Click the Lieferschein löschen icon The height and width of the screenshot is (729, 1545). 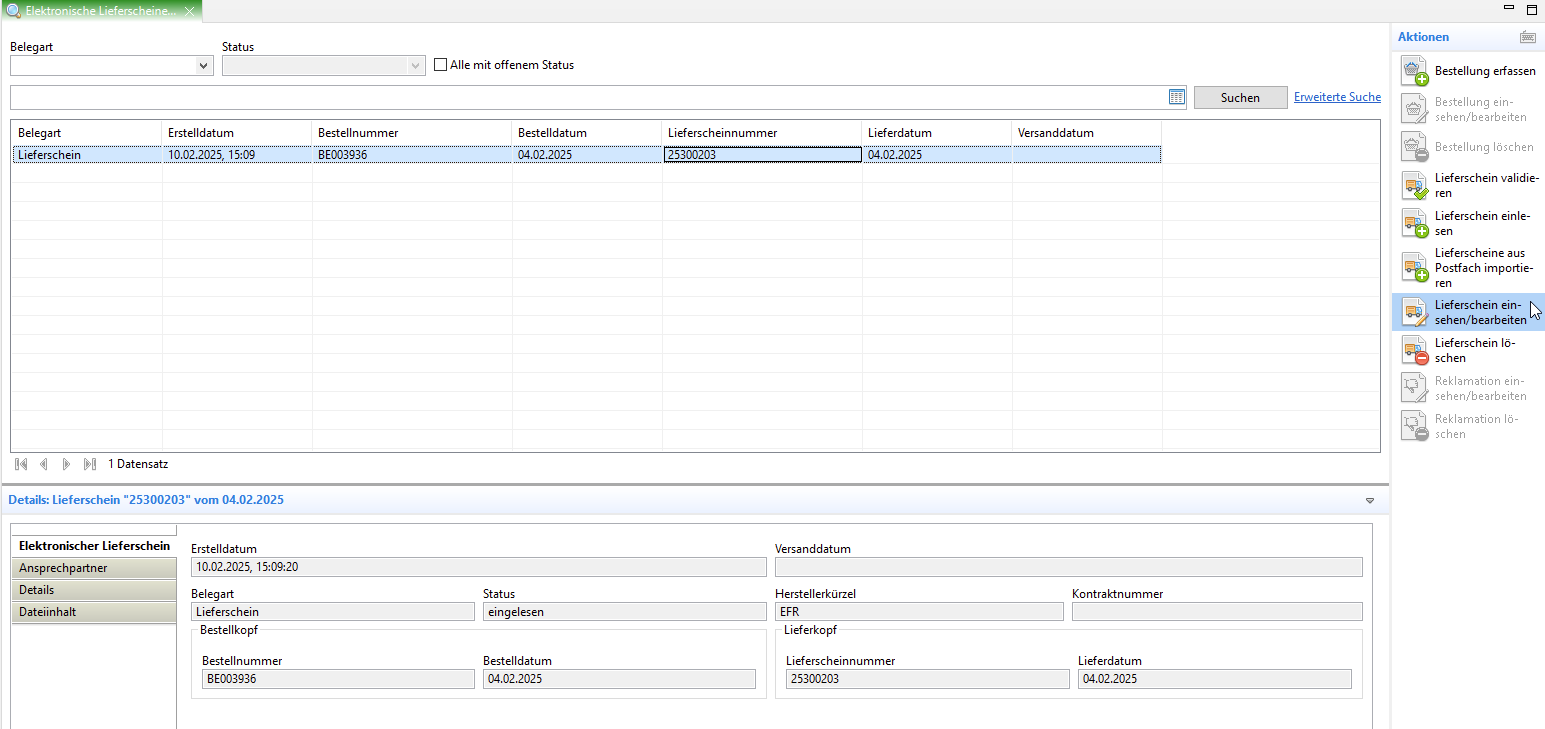click(x=1415, y=351)
